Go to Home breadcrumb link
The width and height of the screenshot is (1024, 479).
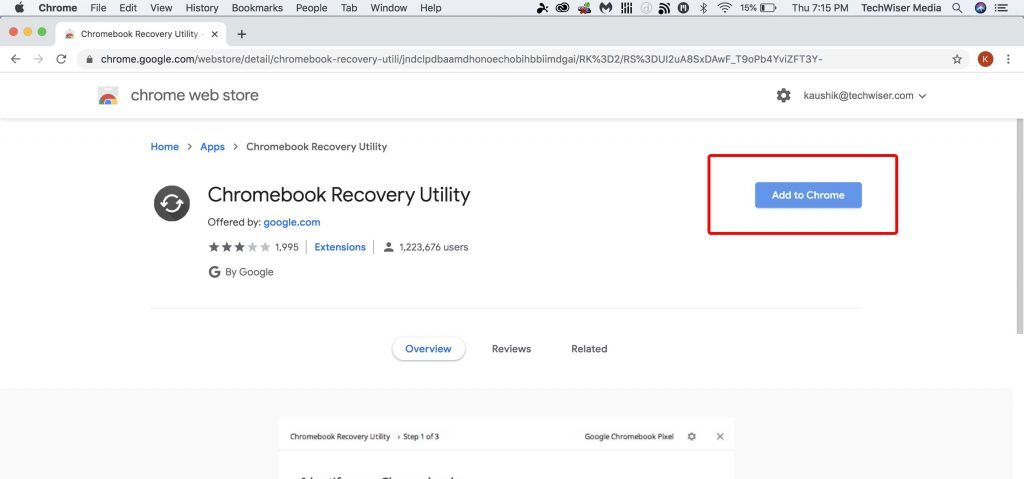[x=165, y=146]
